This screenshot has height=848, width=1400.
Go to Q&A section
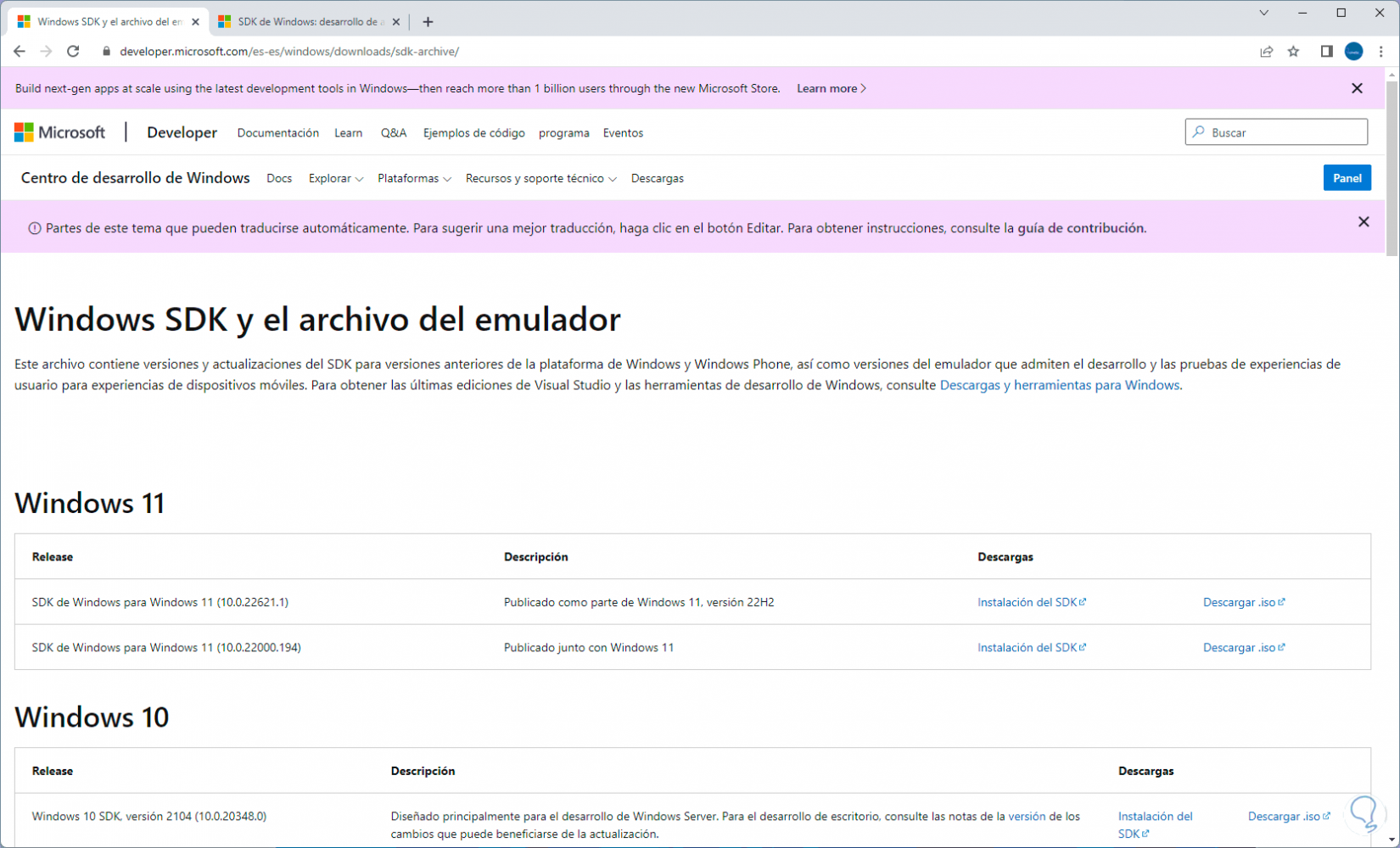click(x=394, y=133)
